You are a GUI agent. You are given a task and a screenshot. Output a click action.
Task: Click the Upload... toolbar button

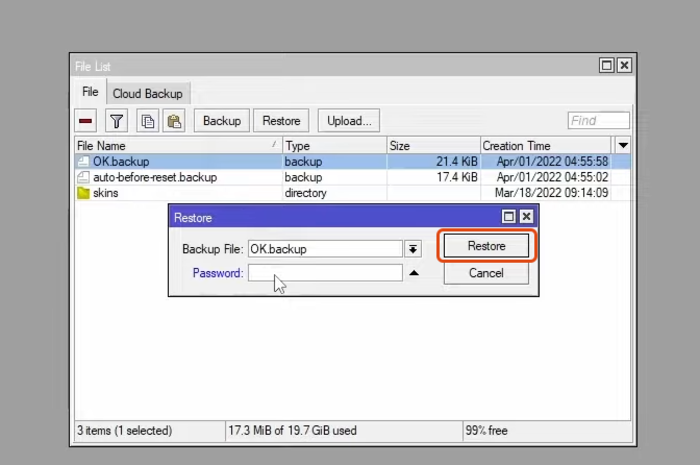coord(349,121)
